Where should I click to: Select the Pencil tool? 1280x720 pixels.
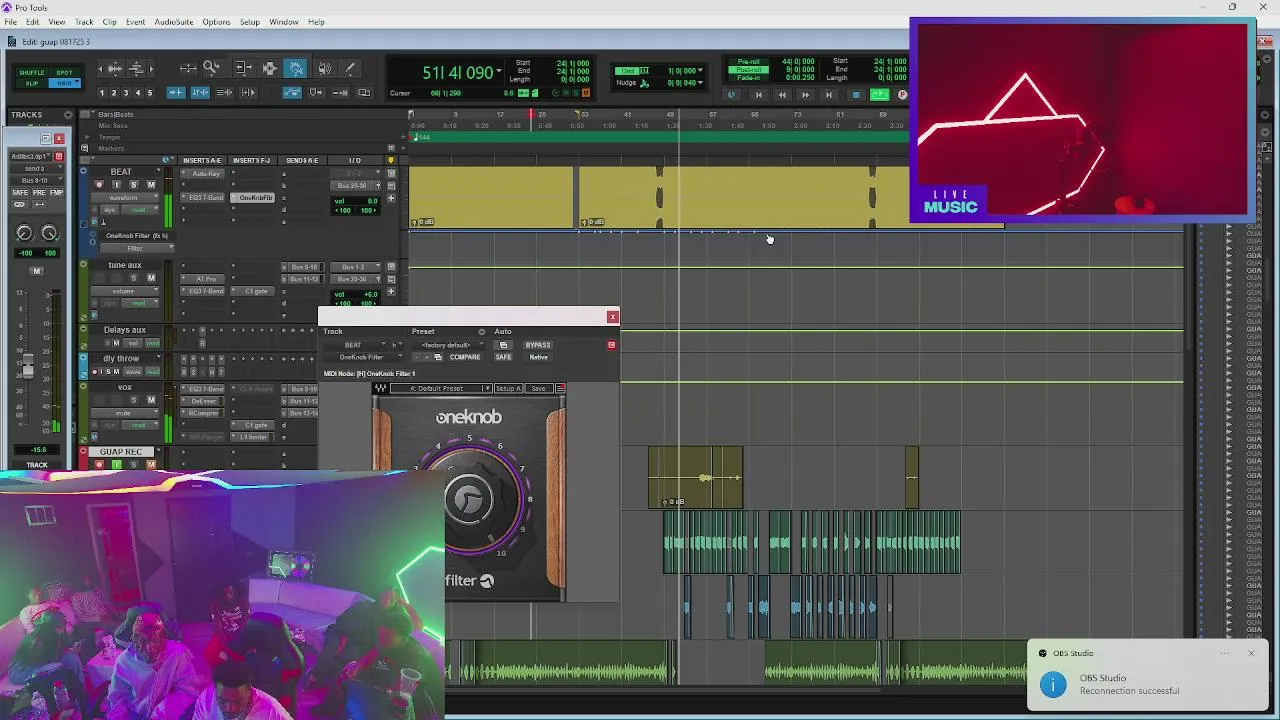(x=350, y=68)
